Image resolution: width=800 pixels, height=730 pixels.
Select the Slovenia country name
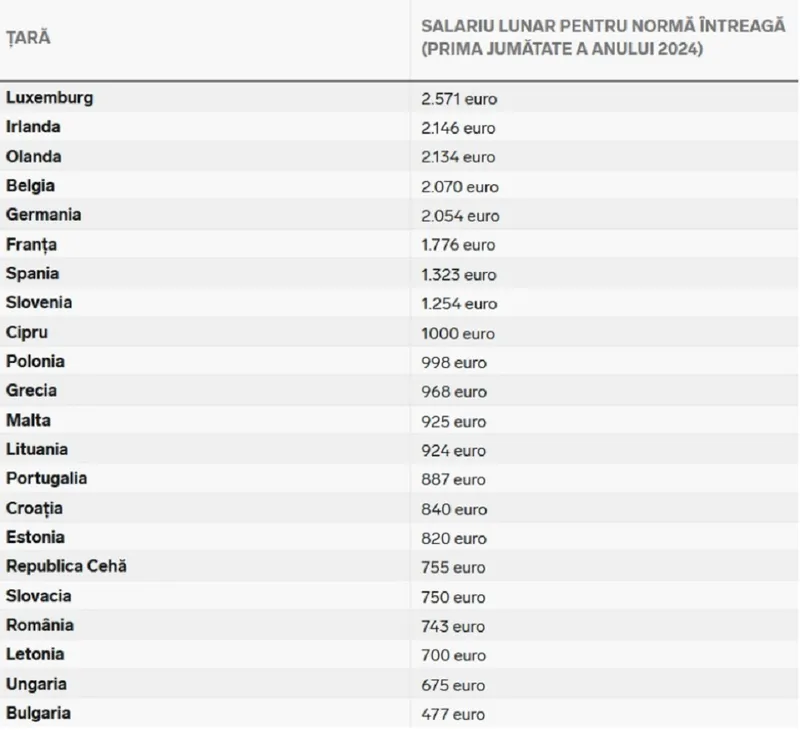click(39, 303)
